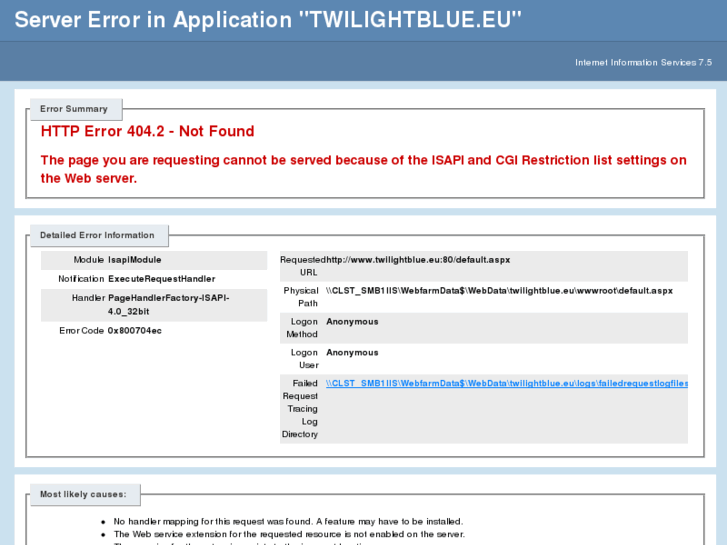Click the 'Internet Information Services 7.5' text

click(643, 63)
